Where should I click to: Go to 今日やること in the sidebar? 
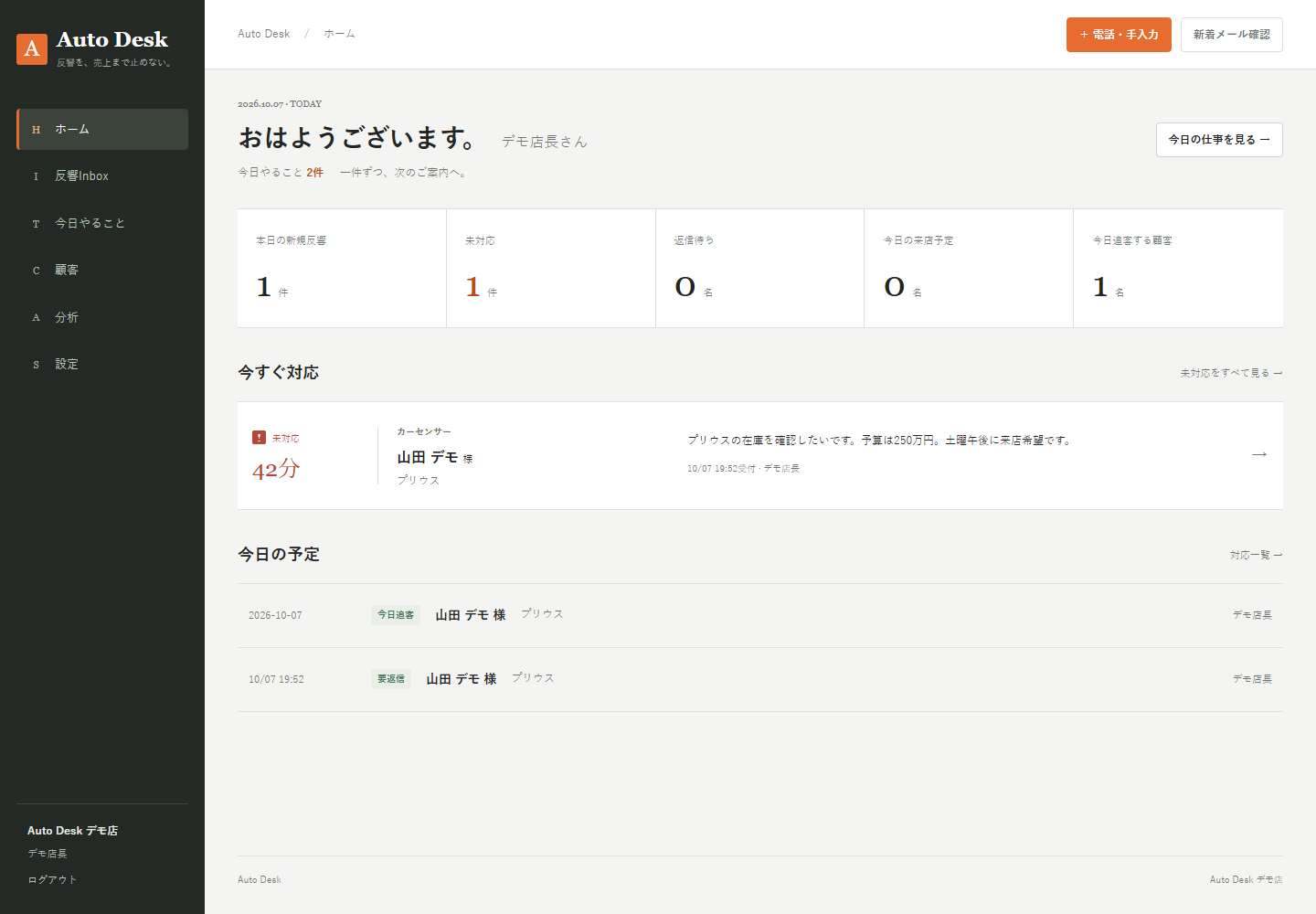coord(102,223)
